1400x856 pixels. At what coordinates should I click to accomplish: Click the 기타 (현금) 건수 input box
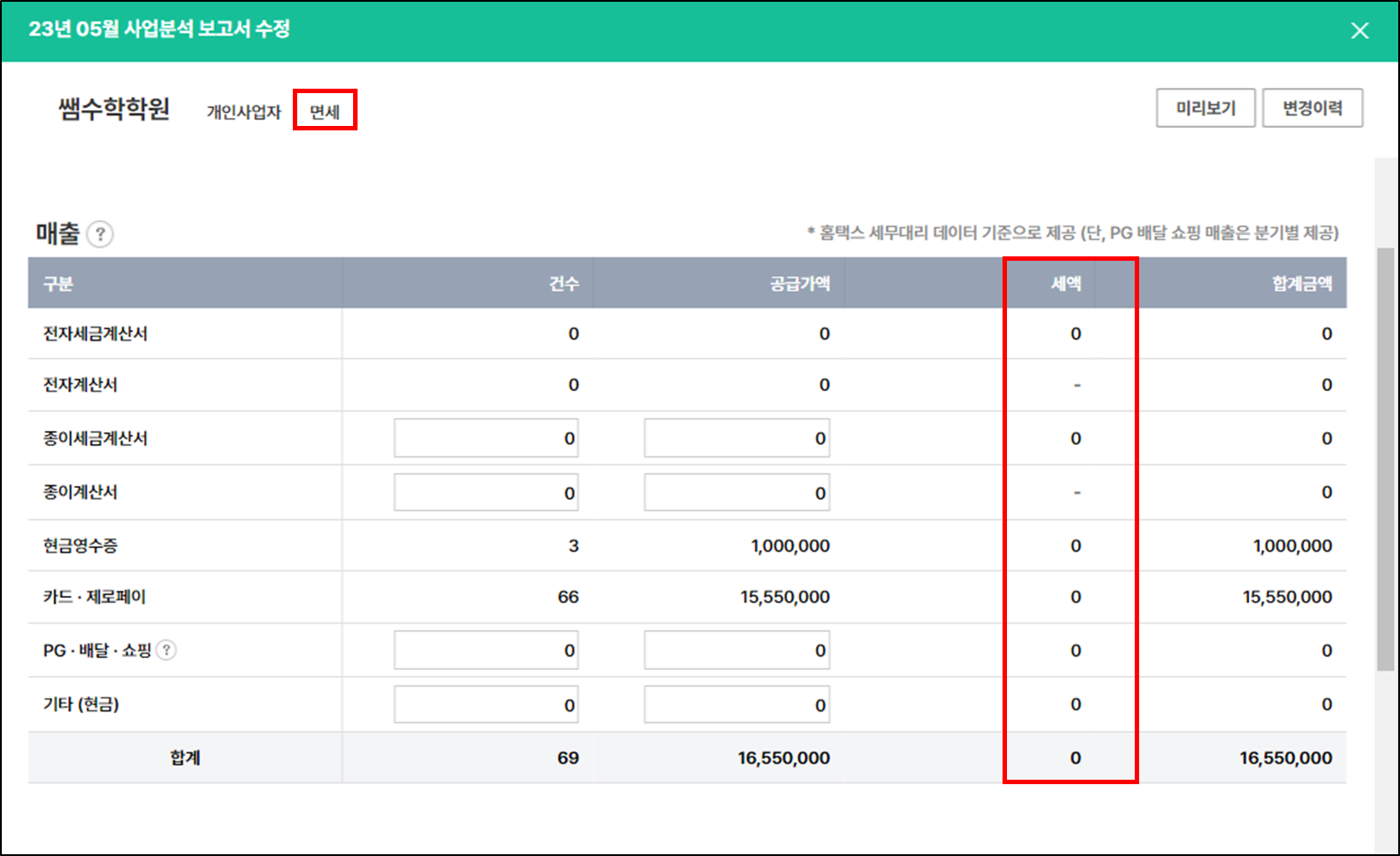[x=486, y=704]
